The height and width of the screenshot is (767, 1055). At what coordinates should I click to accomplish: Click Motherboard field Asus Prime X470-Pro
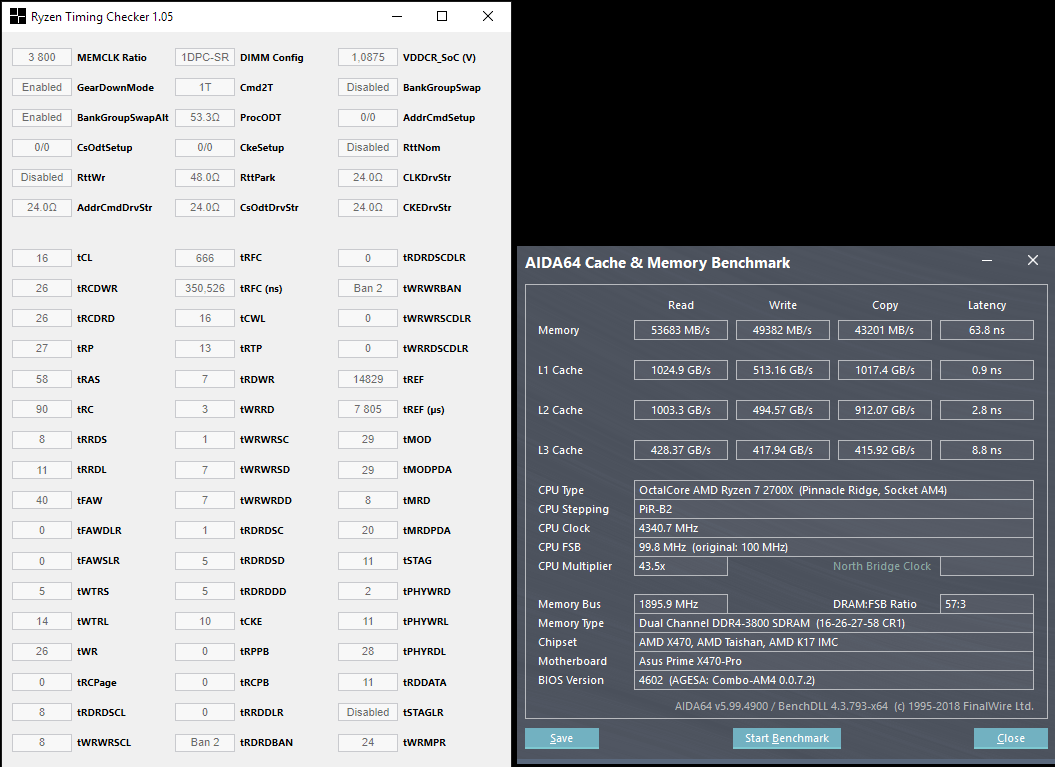834,661
